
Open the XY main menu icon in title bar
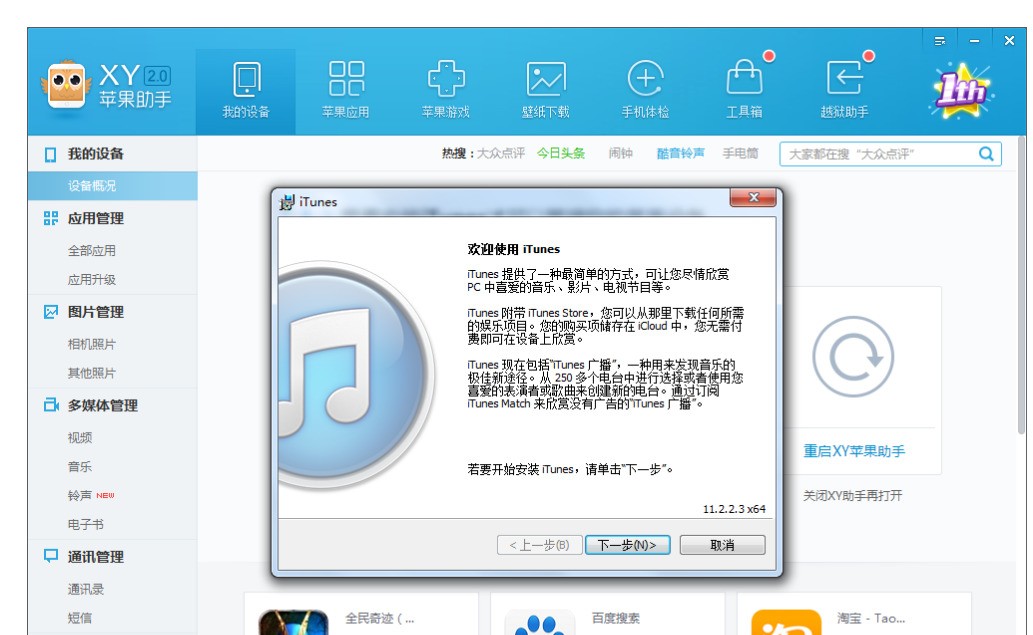point(940,41)
